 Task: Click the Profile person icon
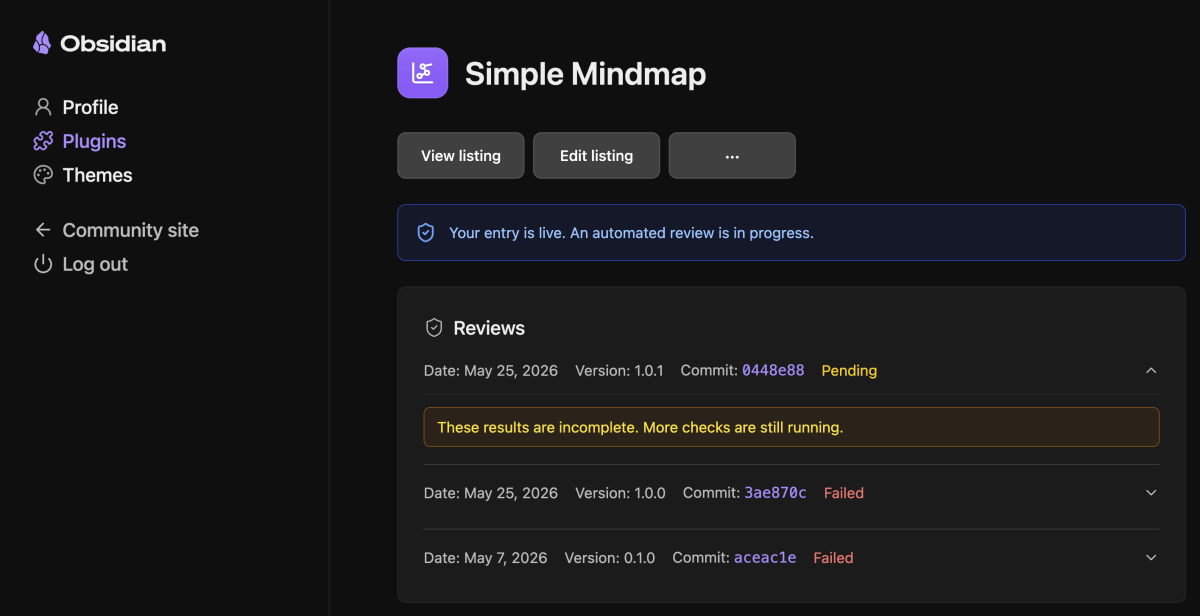(x=43, y=107)
